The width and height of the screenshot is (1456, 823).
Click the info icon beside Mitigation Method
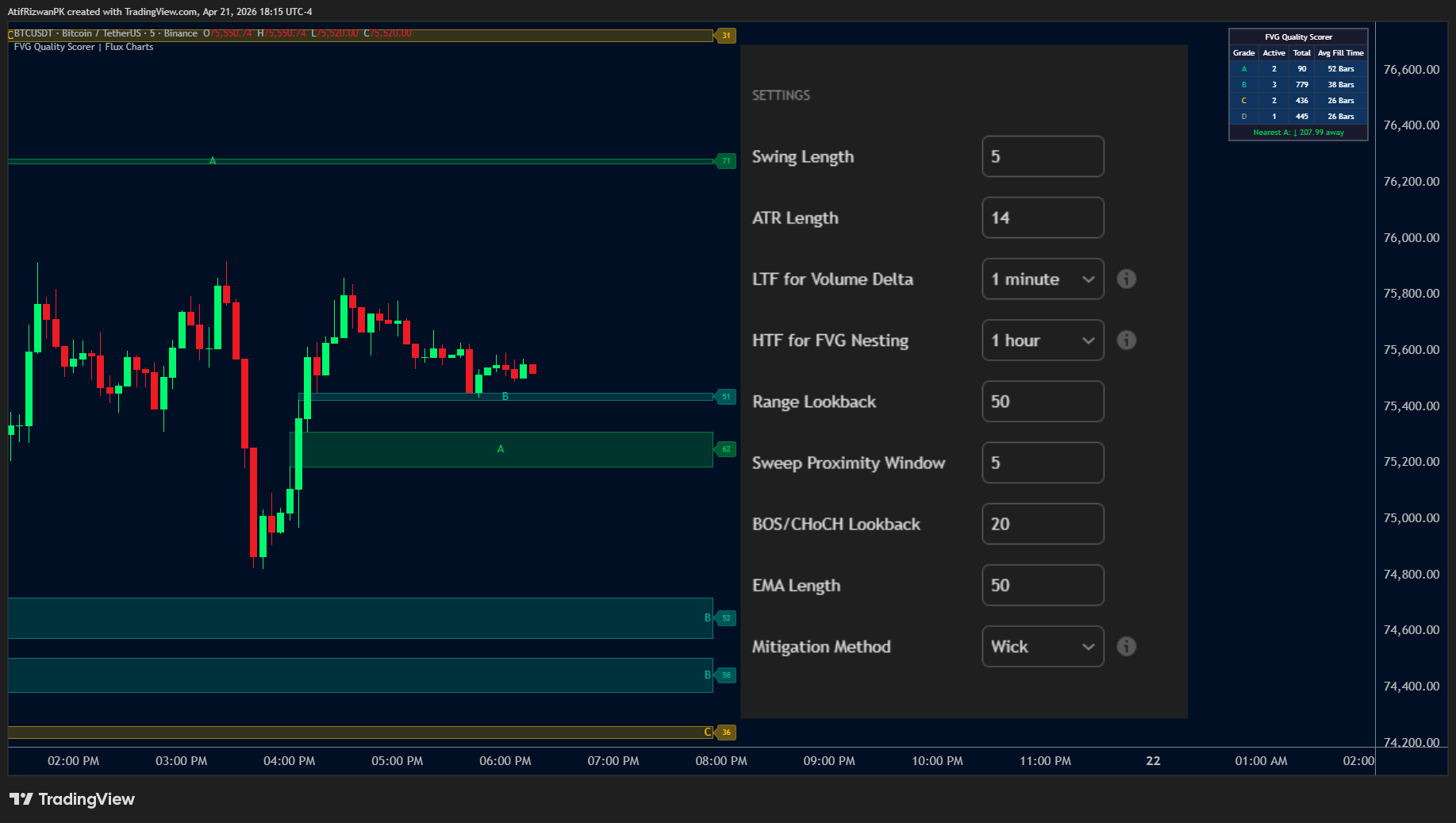1127,646
